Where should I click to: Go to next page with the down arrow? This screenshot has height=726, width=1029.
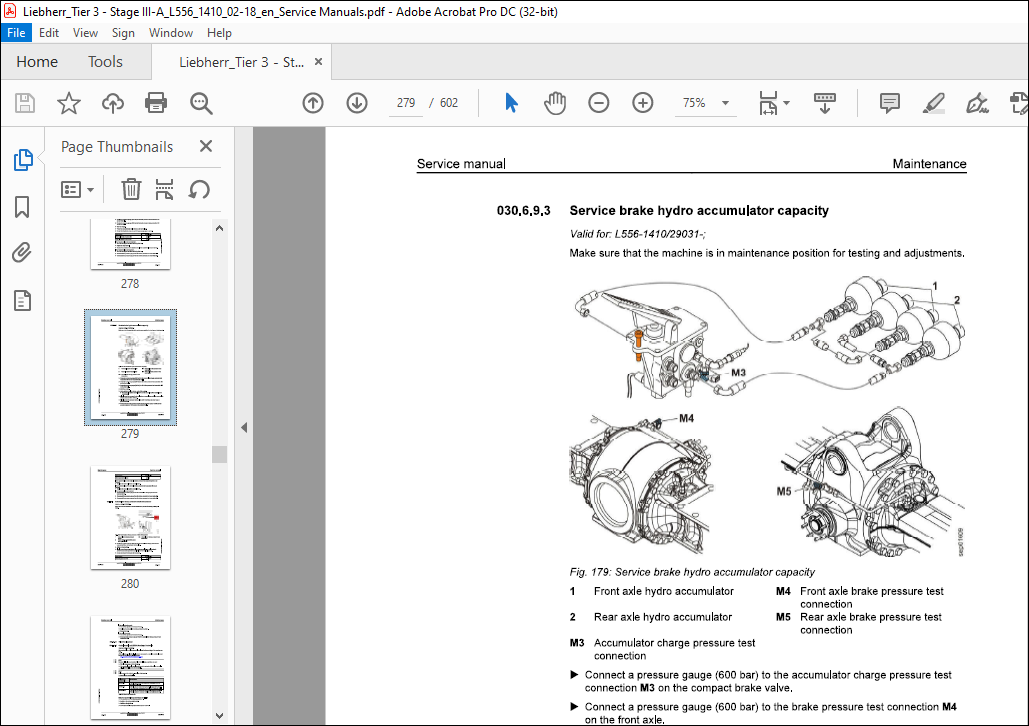click(x=357, y=103)
